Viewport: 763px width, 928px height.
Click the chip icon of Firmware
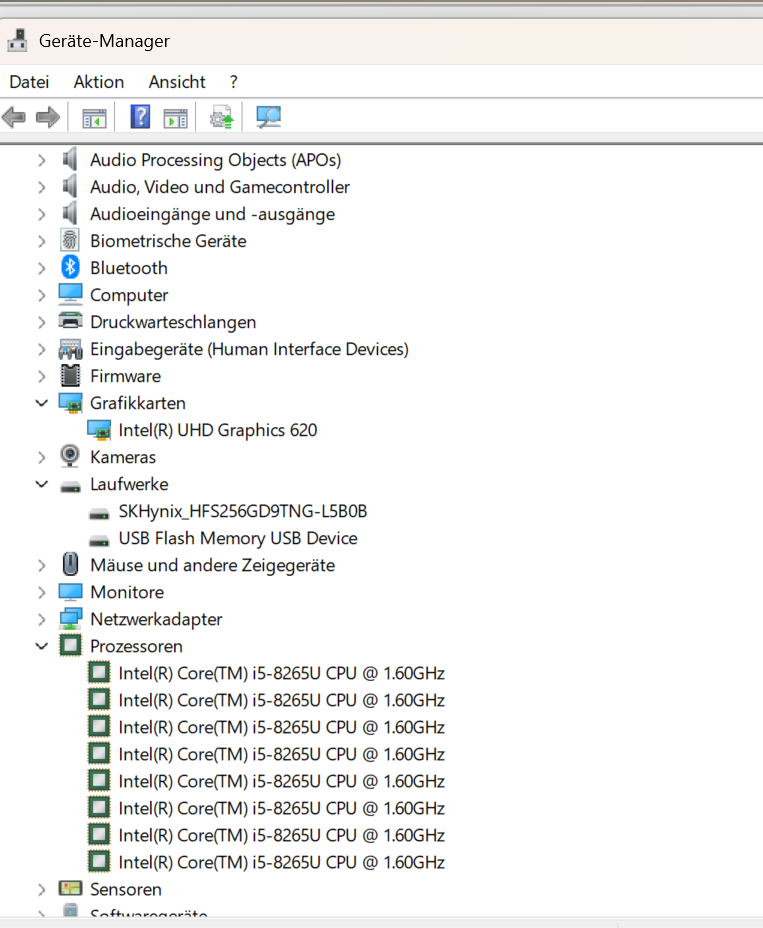(70, 376)
